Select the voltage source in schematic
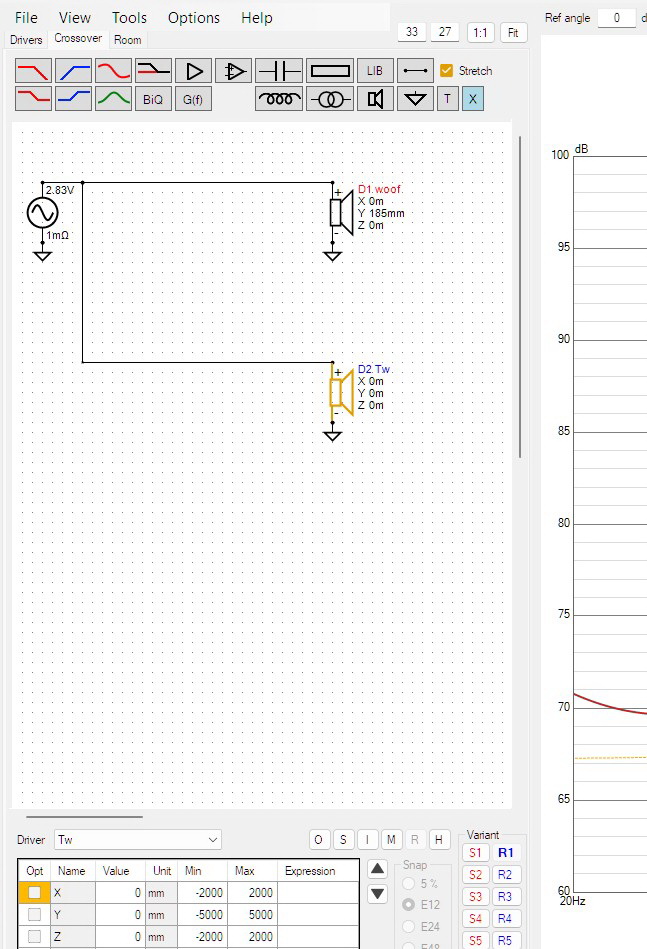The height and width of the screenshot is (949, 647). point(42,213)
